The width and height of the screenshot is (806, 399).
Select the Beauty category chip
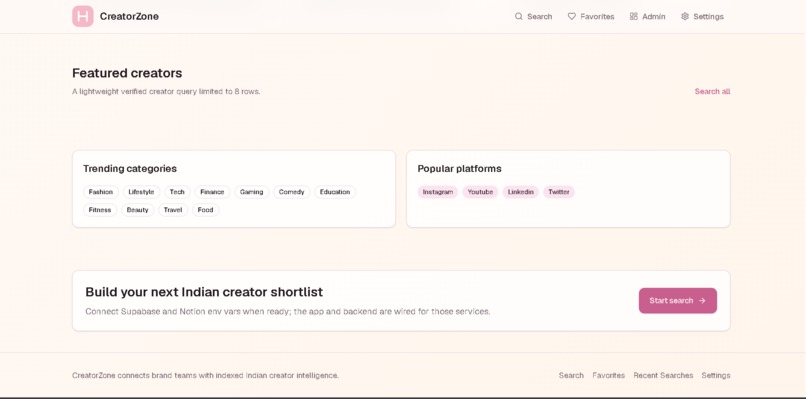coord(137,210)
